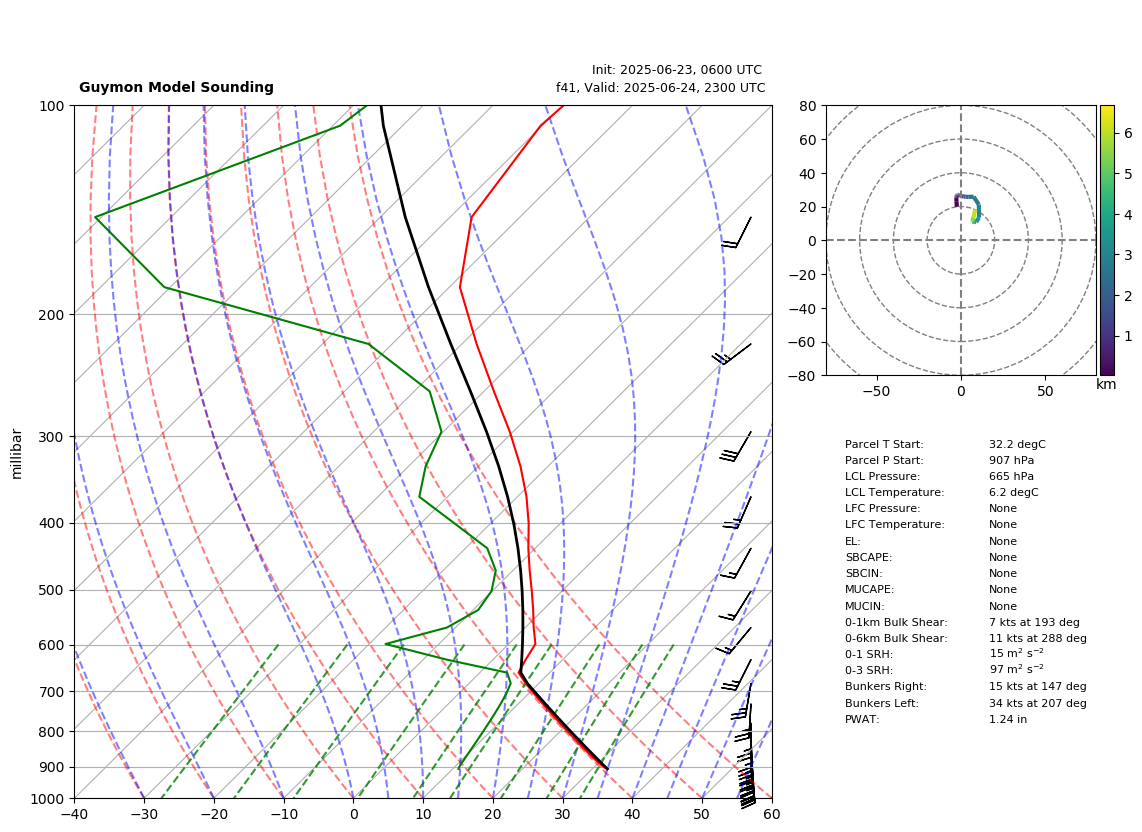Click the −30 temperature tick on the sounding
Screen dimensions: 1142x832
tap(143, 815)
